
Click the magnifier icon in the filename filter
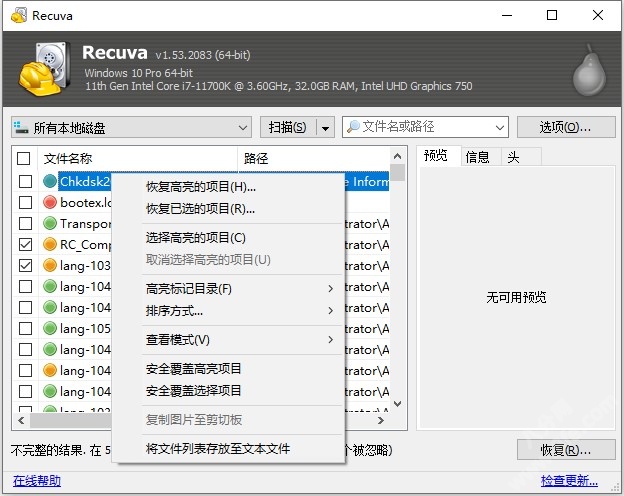click(x=353, y=127)
